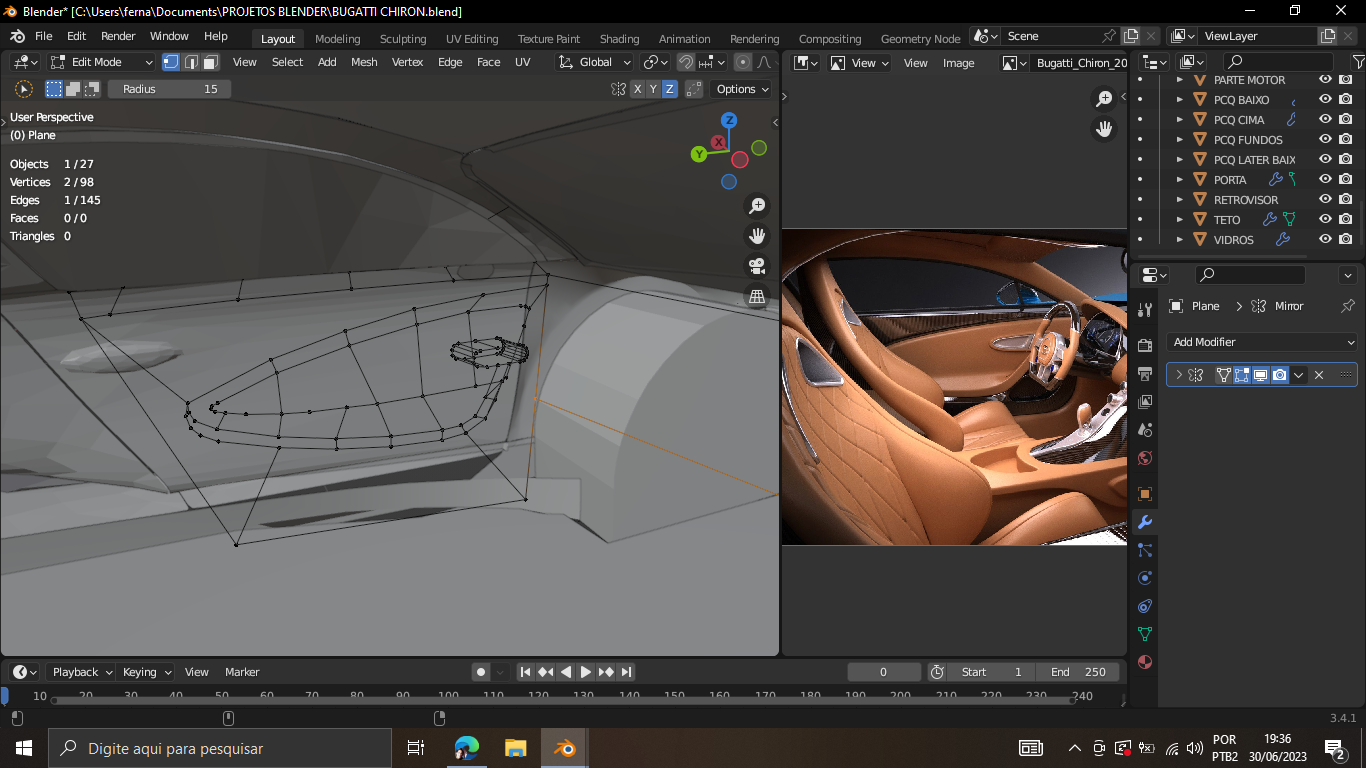The width and height of the screenshot is (1366, 768).
Task: Click the pan hand icon in viewport
Action: [x=757, y=236]
